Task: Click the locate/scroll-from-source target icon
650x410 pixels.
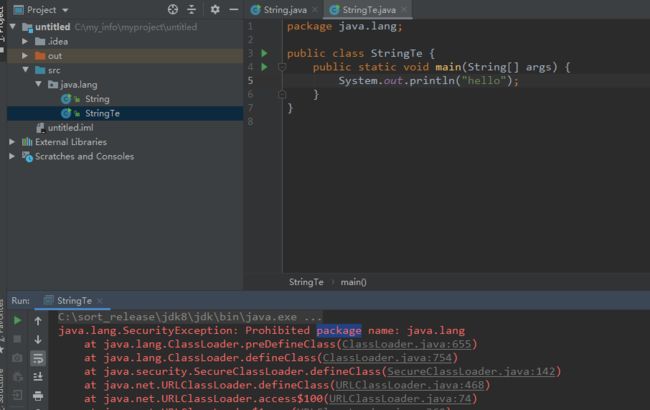Action: [172, 9]
